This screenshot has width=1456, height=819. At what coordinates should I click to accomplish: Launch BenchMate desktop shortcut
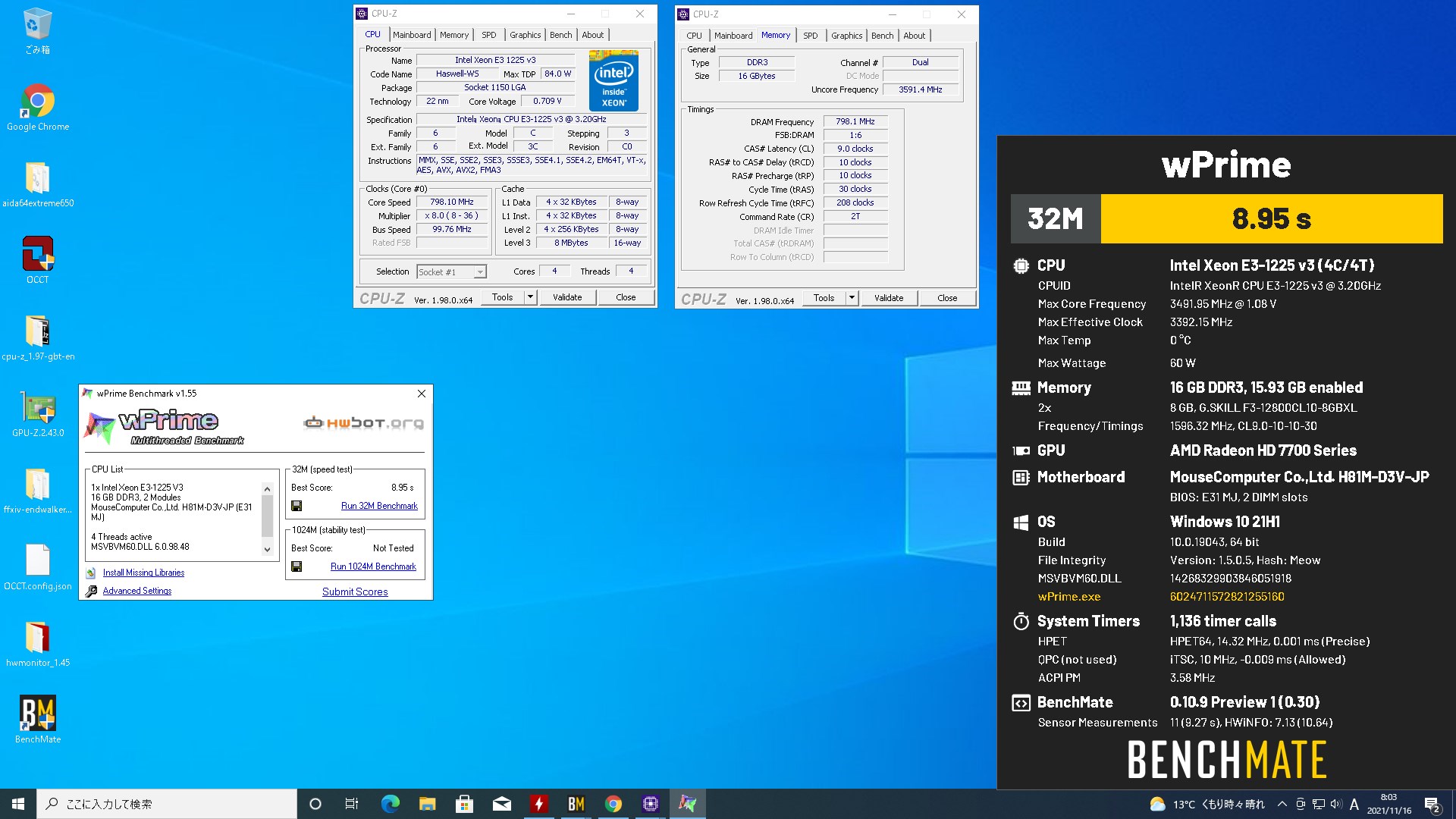[x=37, y=720]
